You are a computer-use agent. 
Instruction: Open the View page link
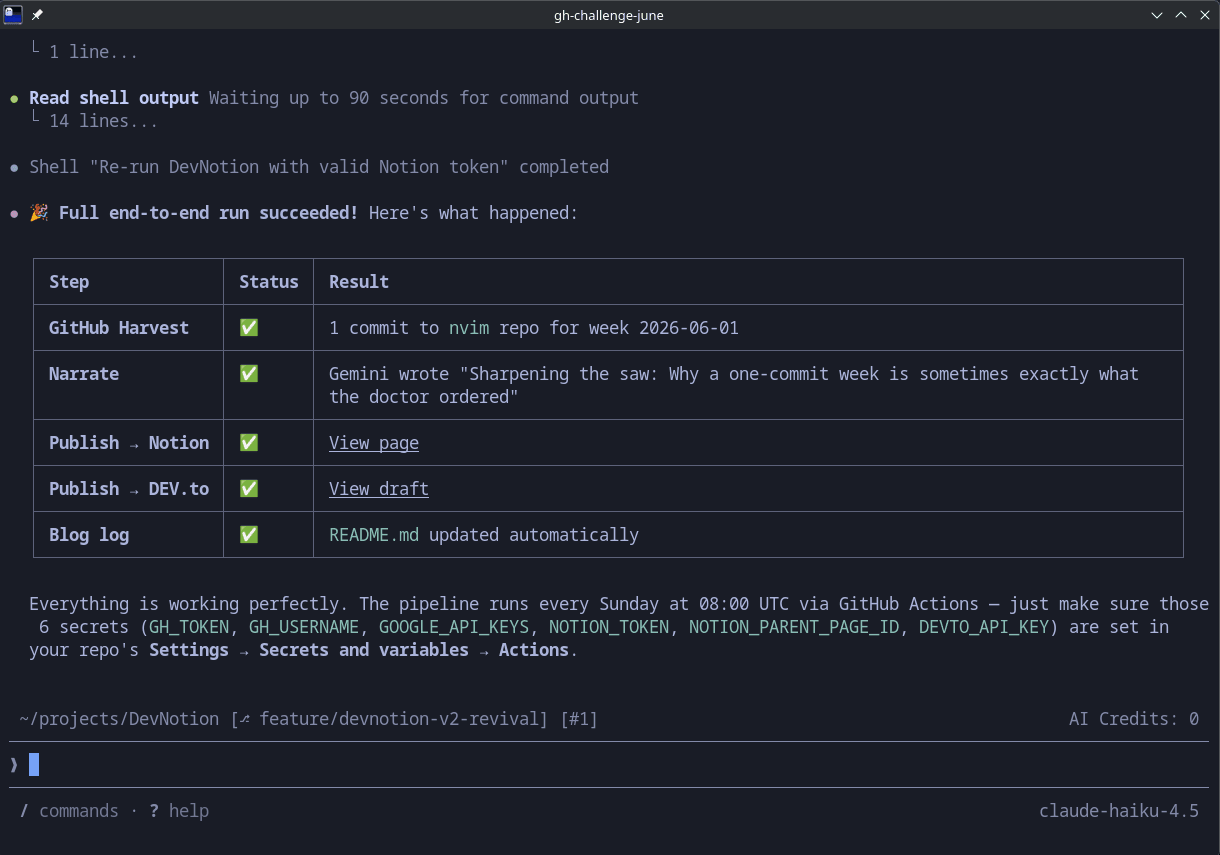click(x=374, y=443)
